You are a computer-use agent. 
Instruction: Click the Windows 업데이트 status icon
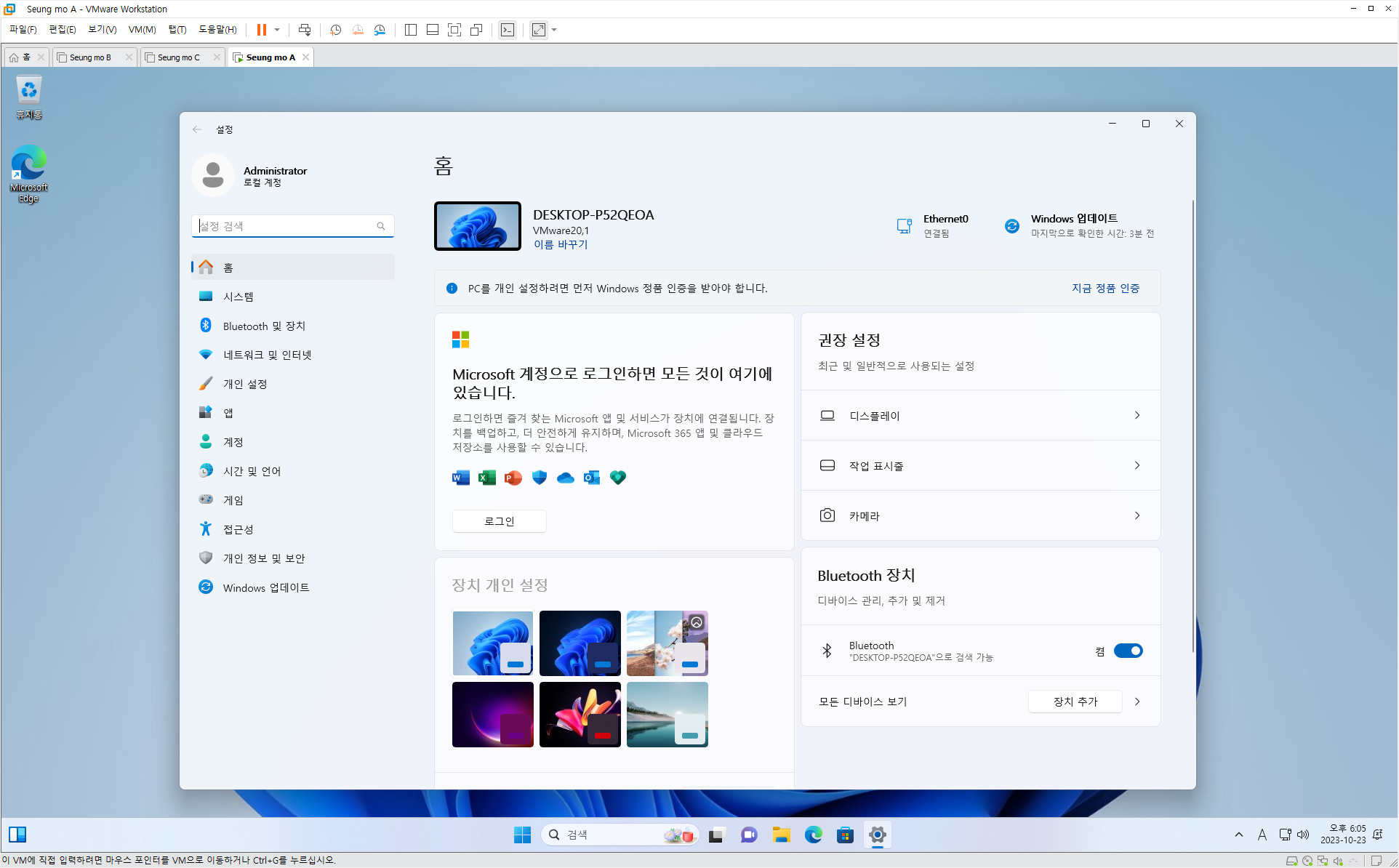point(1011,225)
